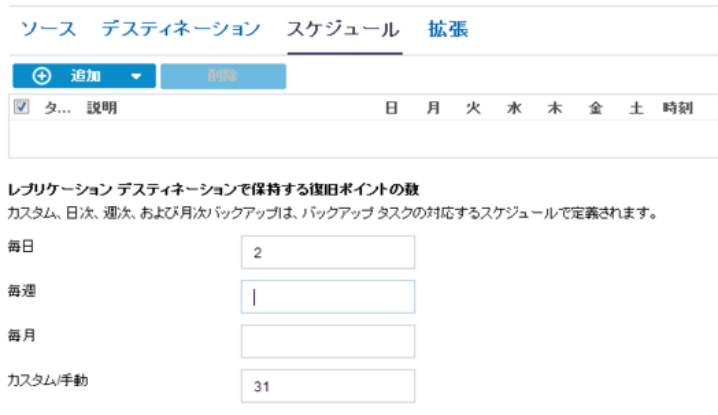Open the 追加 dropdown arrow
The image size is (718, 415).
(136, 77)
